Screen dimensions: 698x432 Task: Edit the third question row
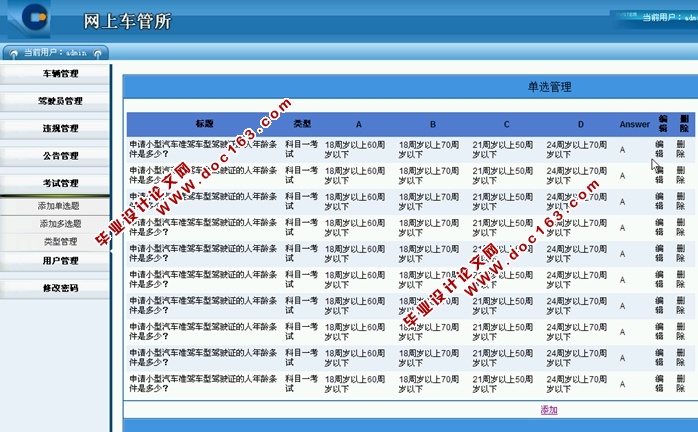(x=659, y=201)
